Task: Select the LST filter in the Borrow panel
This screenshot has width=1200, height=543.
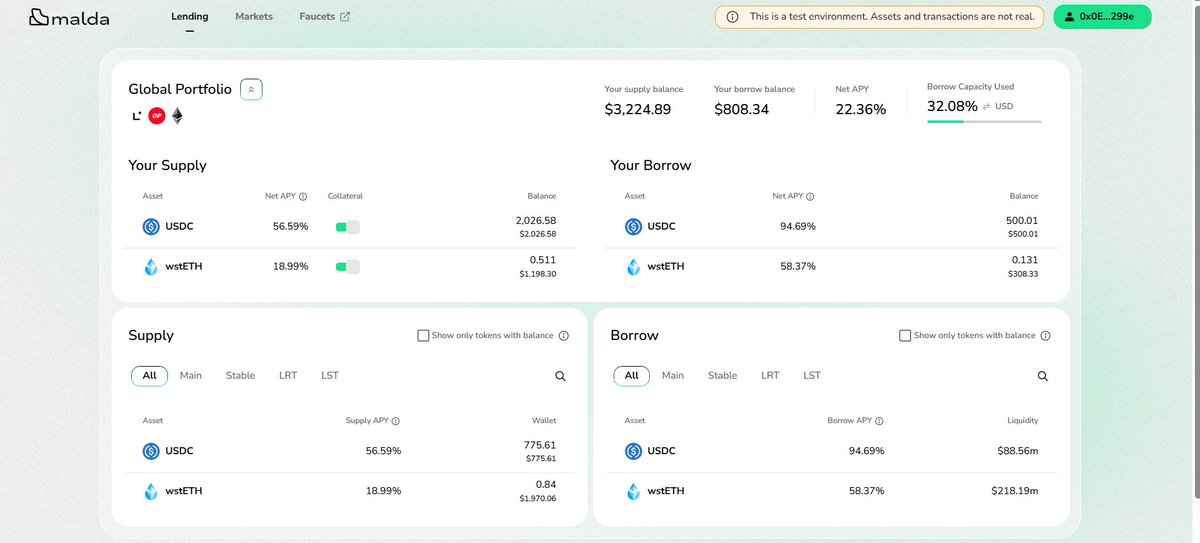Action: click(812, 376)
